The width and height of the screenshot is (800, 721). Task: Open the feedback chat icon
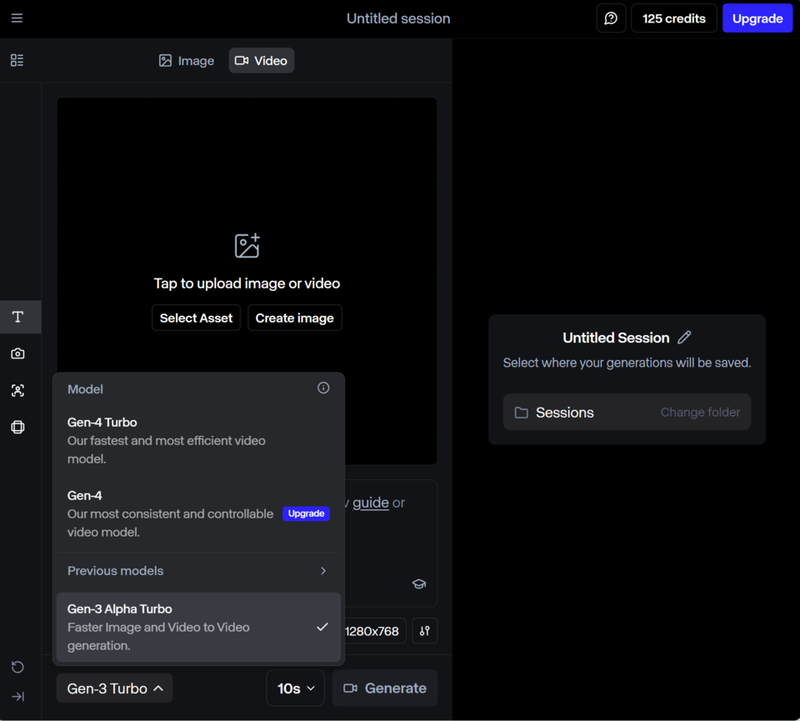tap(611, 18)
